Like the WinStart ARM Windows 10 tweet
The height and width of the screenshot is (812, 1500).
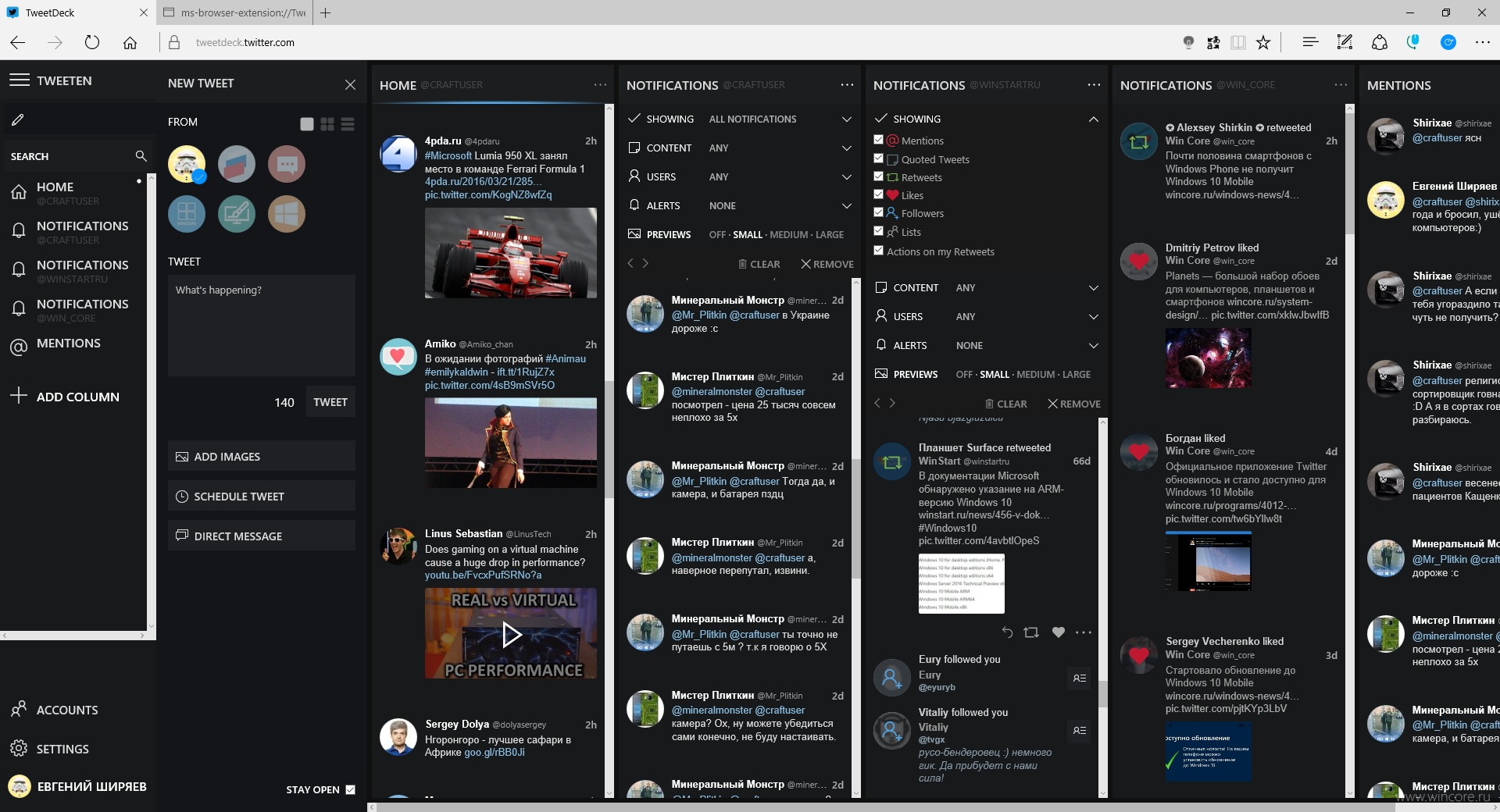pyautogui.click(x=1058, y=632)
